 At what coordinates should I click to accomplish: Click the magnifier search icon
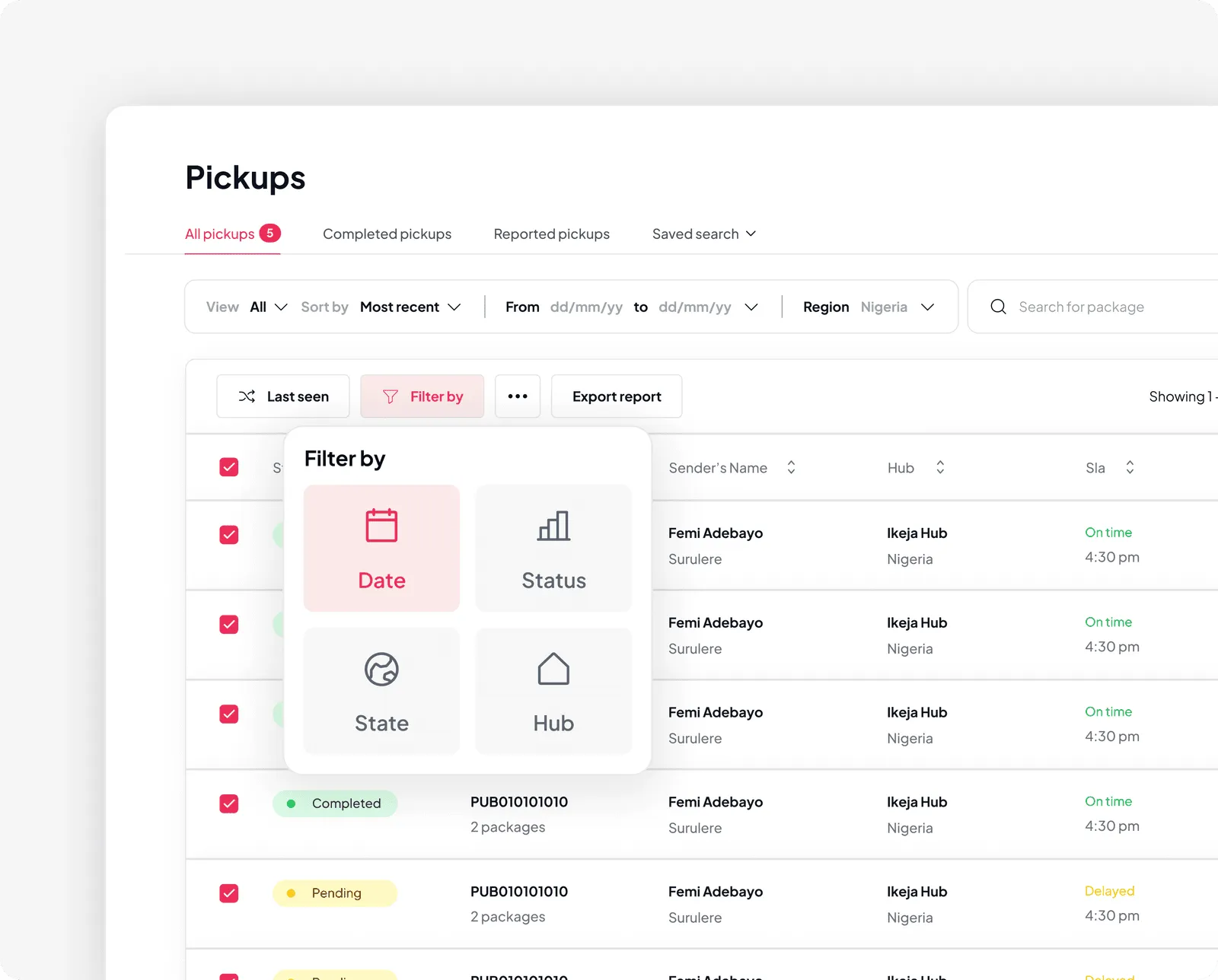point(998,307)
